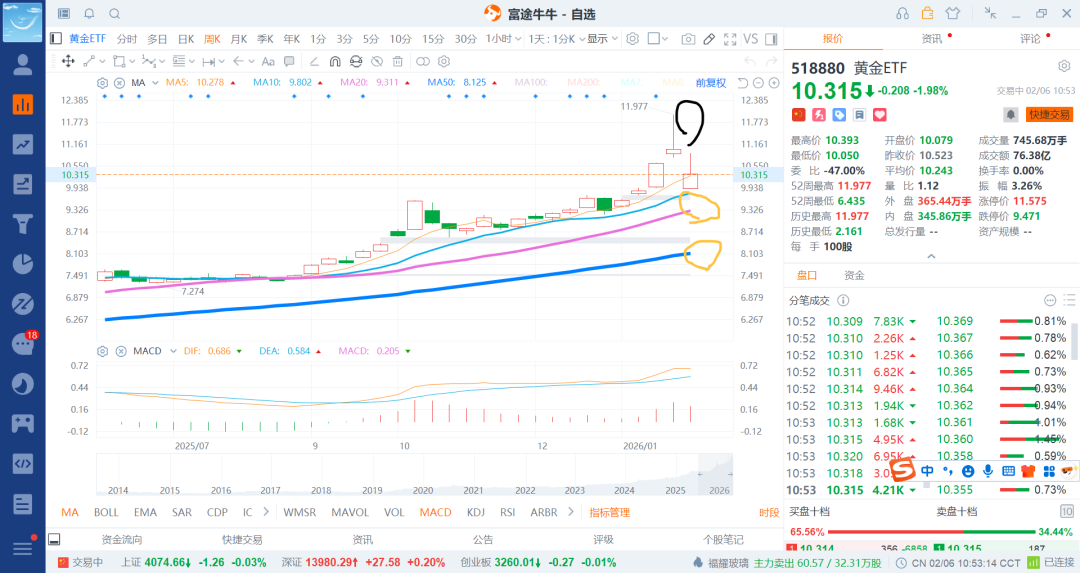
Task: Zoom in chart with plus circle
Action: coord(774,83)
